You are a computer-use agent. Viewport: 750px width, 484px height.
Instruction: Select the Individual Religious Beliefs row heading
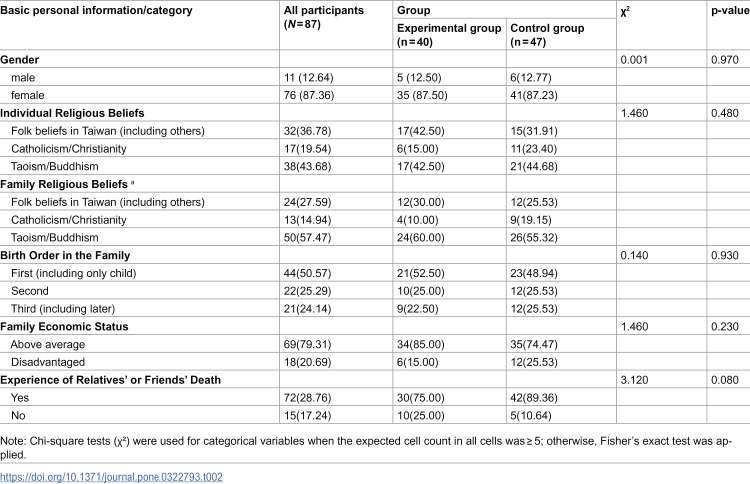(72, 113)
